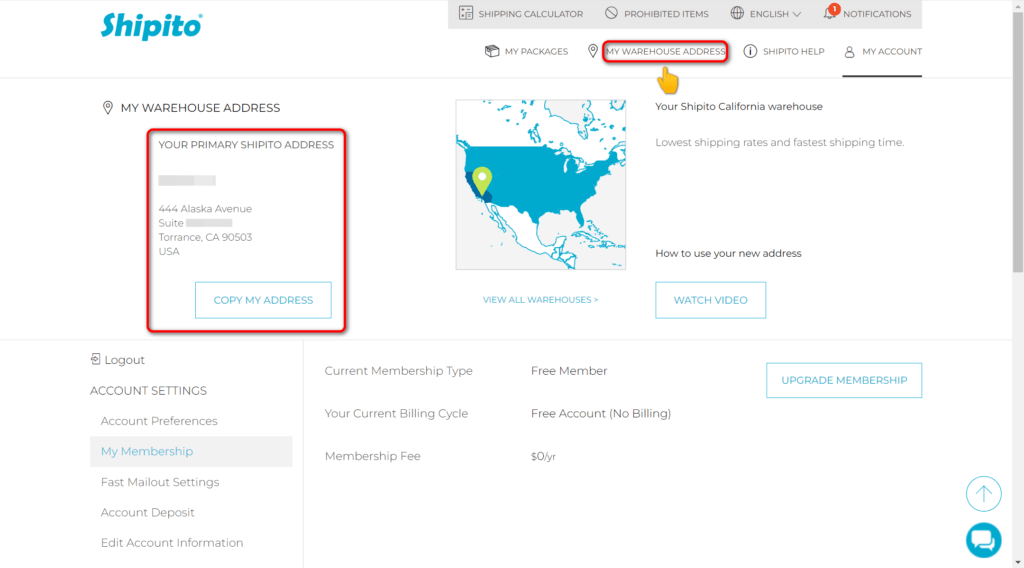Click the notifications bell icon
The image size is (1024, 568).
click(x=830, y=12)
